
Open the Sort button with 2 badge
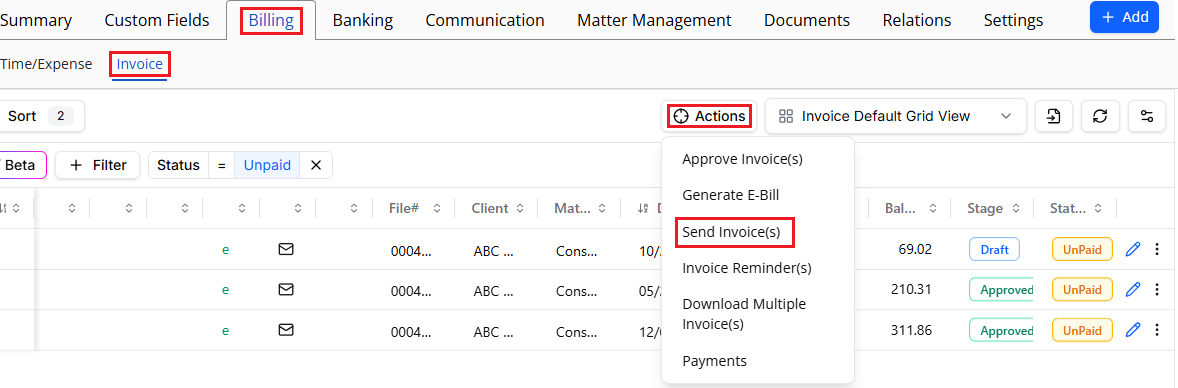(x=41, y=117)
